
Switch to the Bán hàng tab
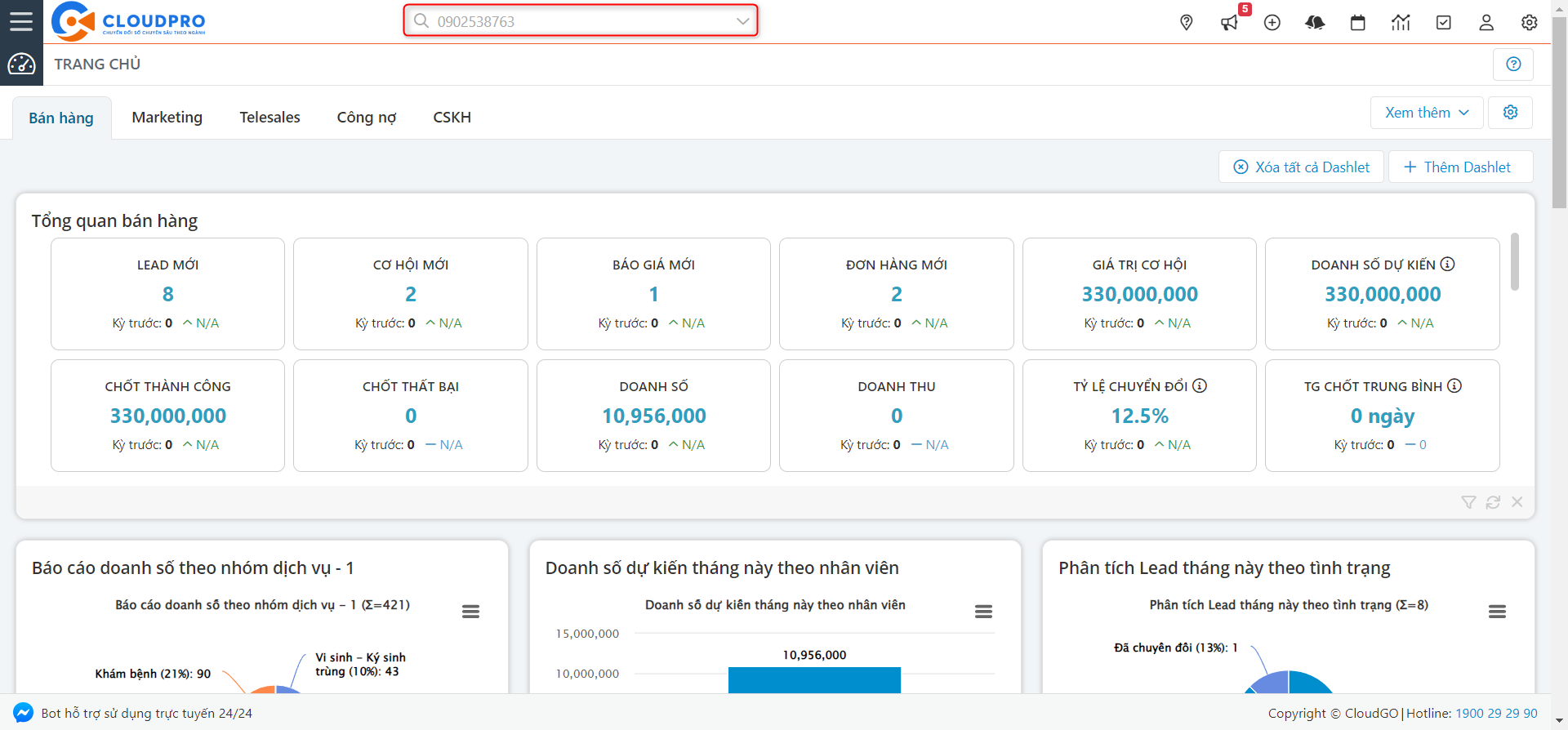point(61,118)
